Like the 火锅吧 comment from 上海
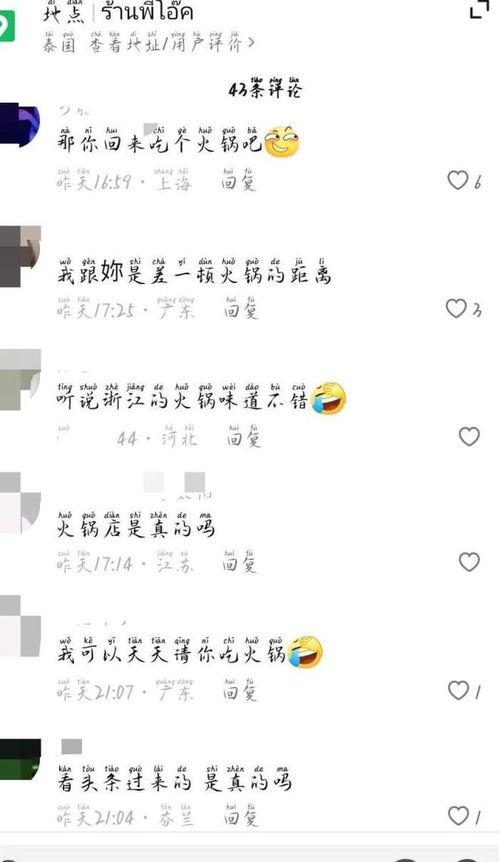 [457, 180]
